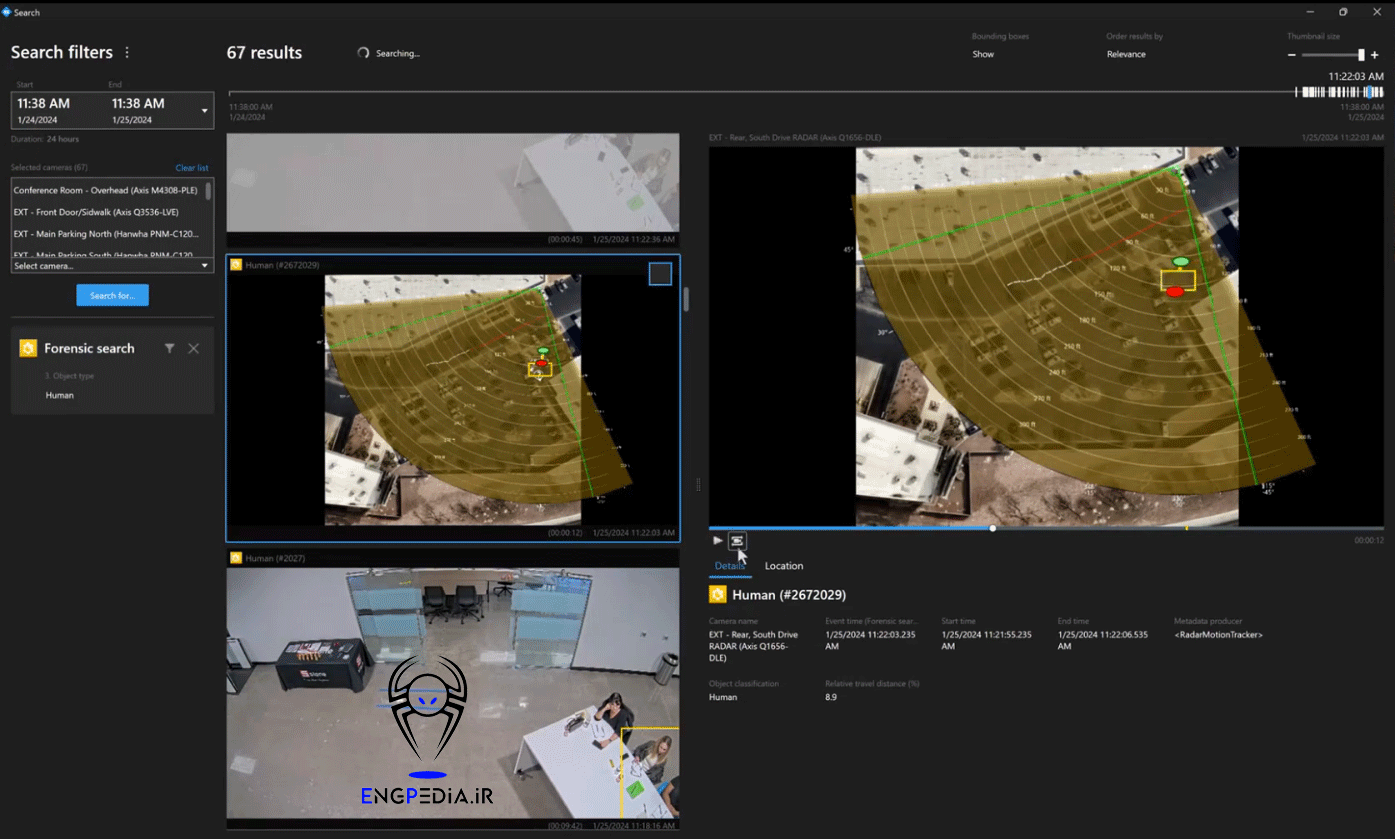The image size is (1395, 839).
Task: Open the Search filters three-dot menu
Action: (x=127, y=53)
